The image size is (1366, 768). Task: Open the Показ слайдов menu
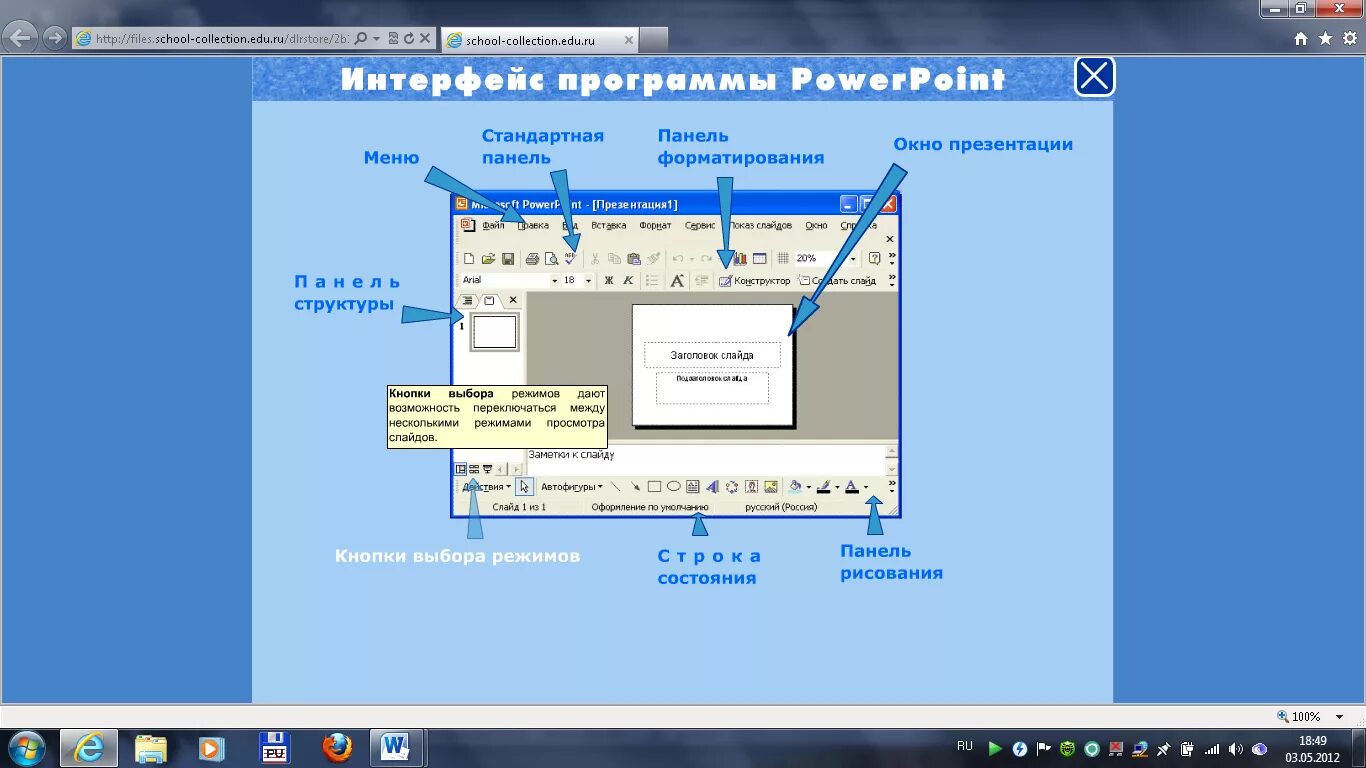pyautogui.click(x=760, y=226)
